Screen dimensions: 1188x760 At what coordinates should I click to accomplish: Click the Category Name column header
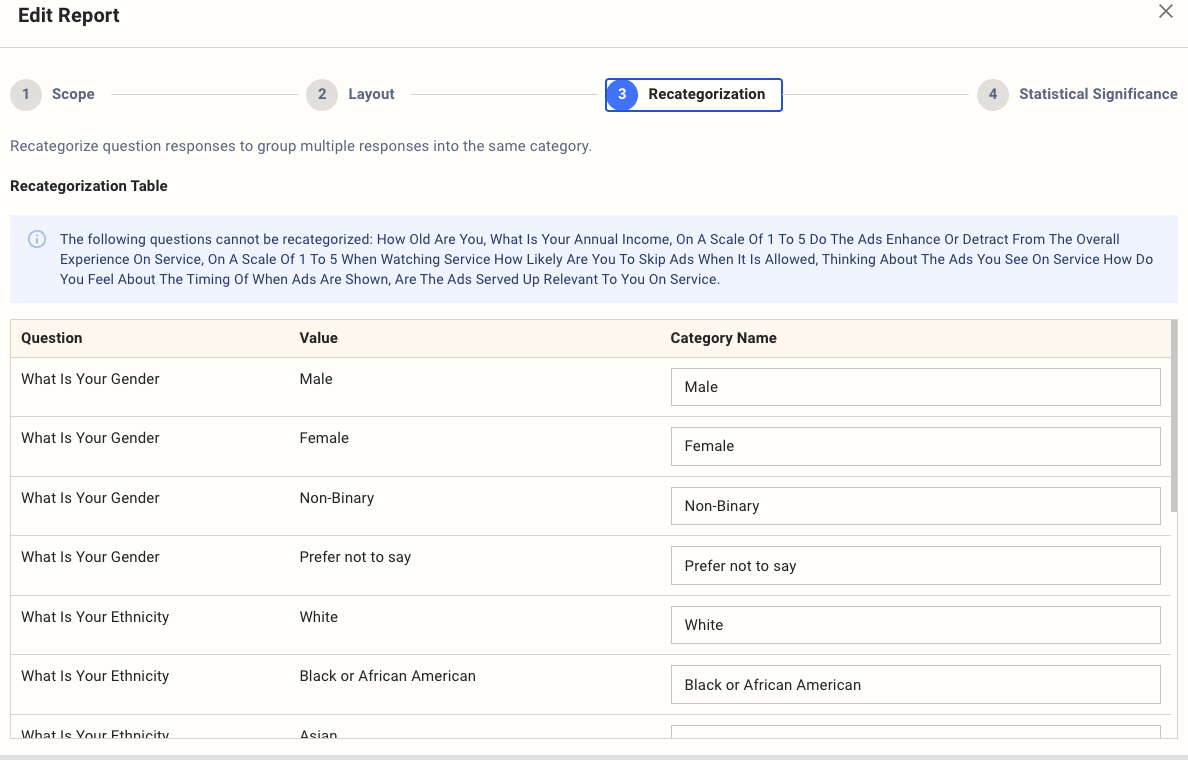724,338
